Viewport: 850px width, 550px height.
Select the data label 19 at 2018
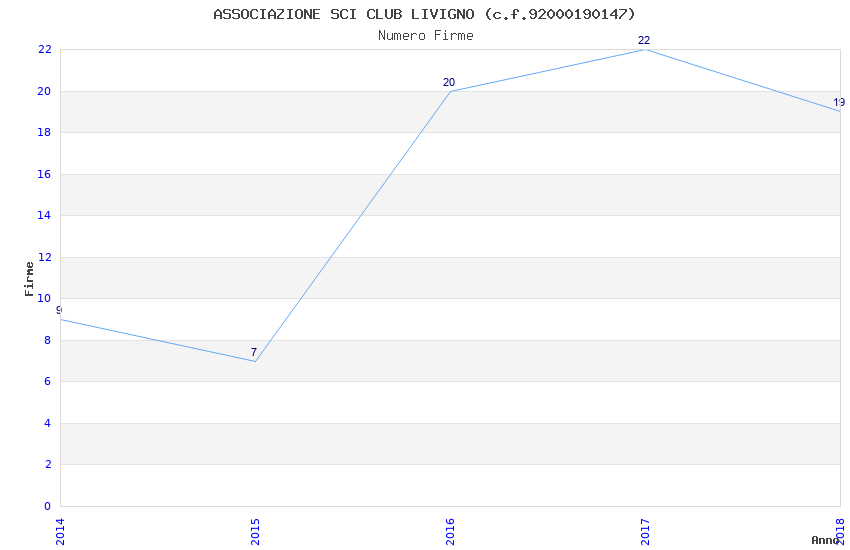tap(839, 102)
